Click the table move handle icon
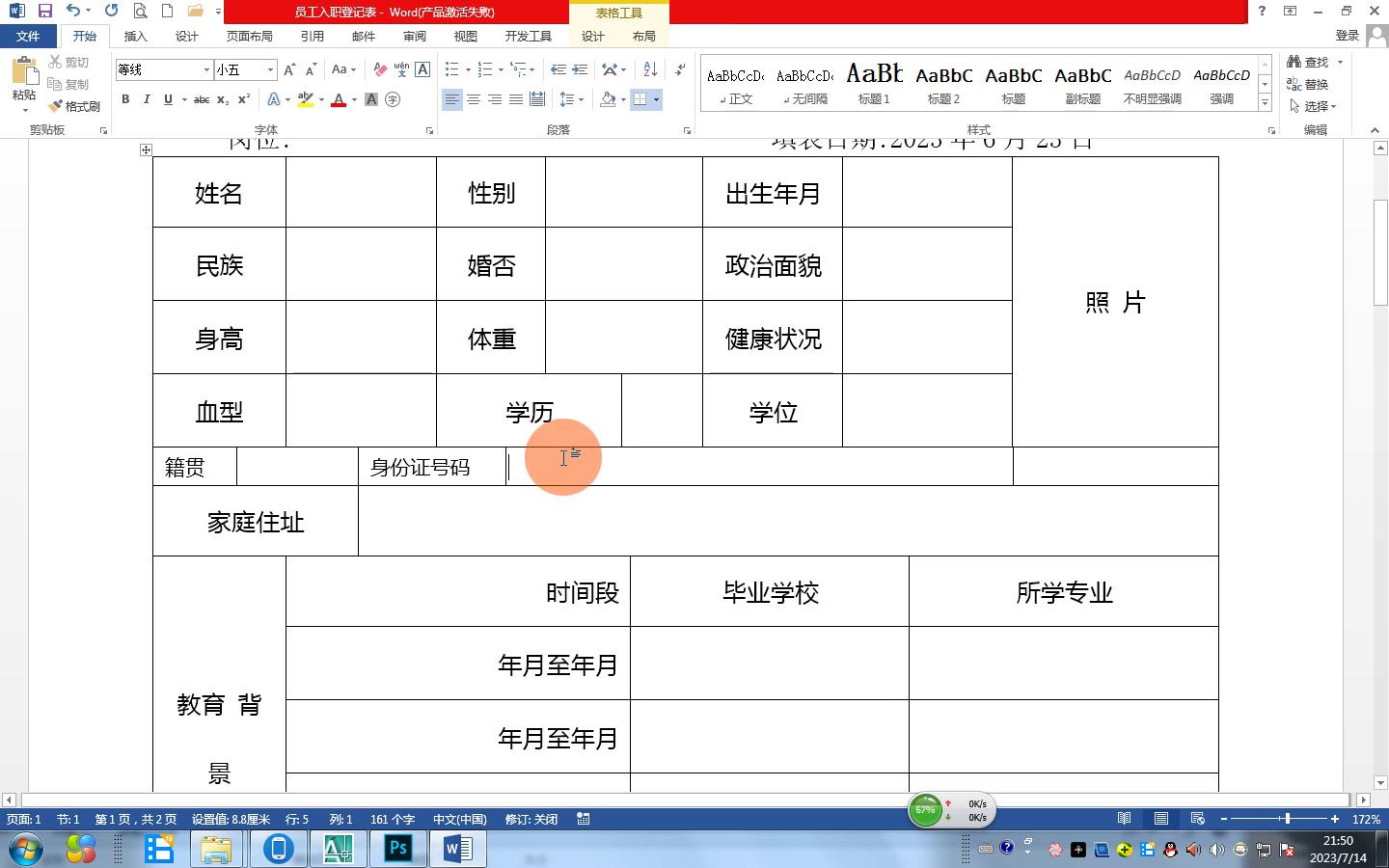This screenshot has width=1389, height=868. 146,149
